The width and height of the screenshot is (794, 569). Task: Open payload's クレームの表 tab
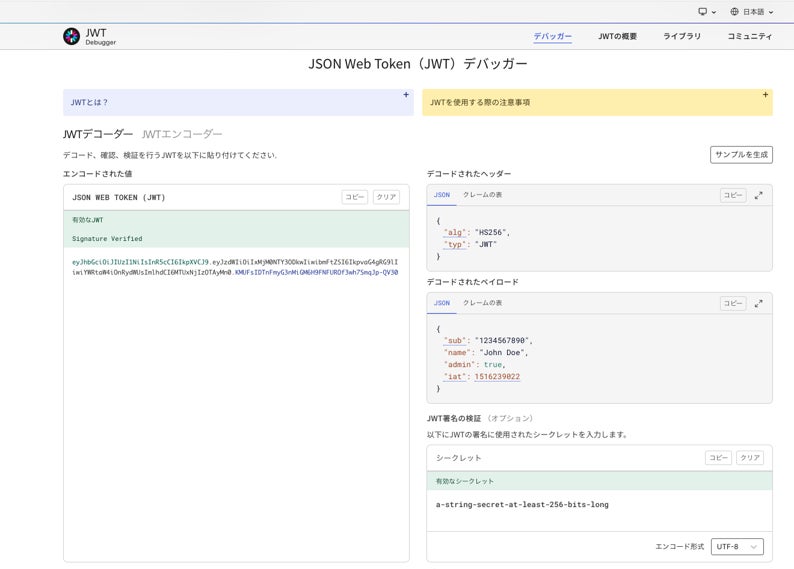click(x=482, y=303)
